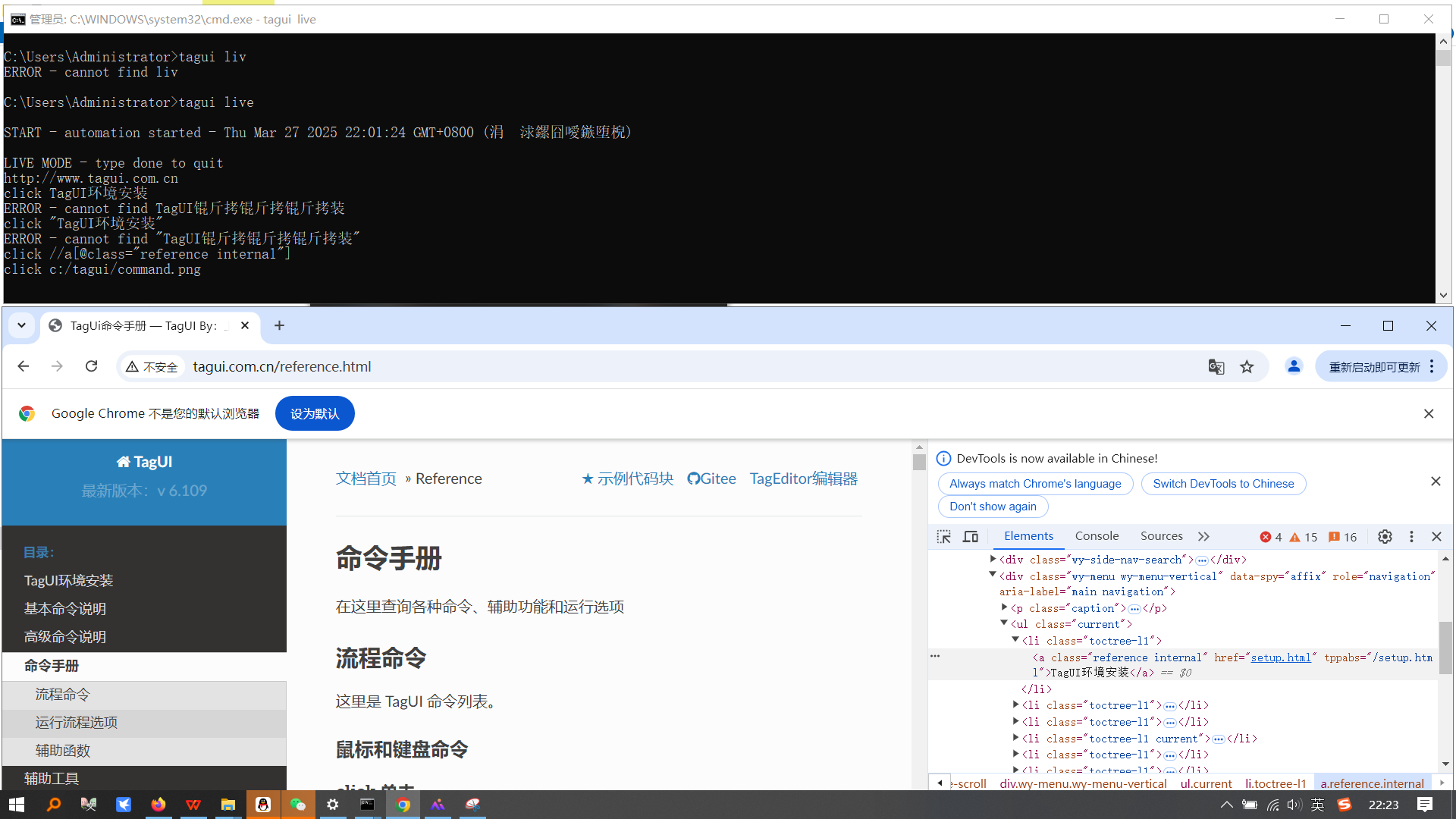The height and width of the screenshot is (819, 1456).
Task: Collapse the first li toctree-l1 node
Action: coord(1015,640)
